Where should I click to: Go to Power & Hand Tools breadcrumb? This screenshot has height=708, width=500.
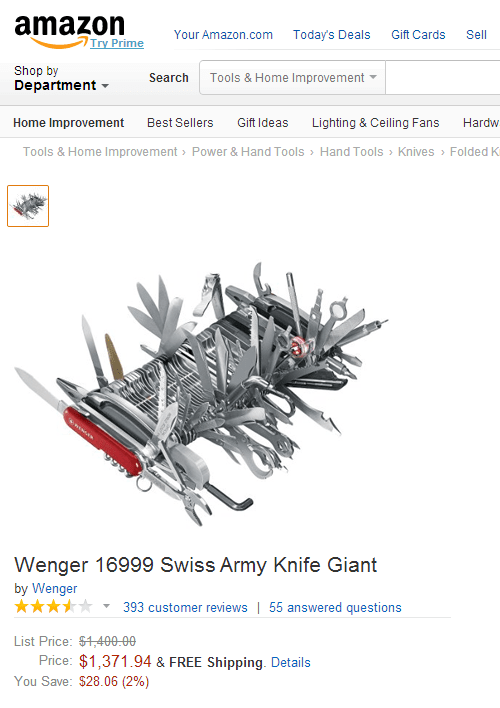click(248, 152)
